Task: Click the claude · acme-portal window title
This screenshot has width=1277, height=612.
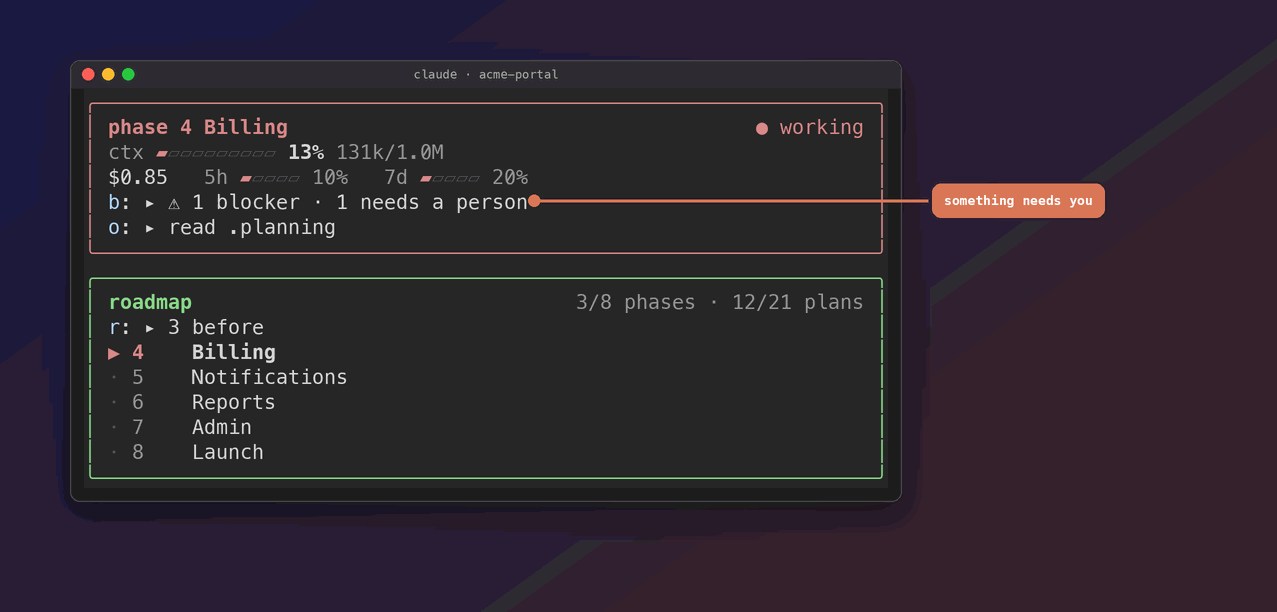Action: click(x=486, y=74)
